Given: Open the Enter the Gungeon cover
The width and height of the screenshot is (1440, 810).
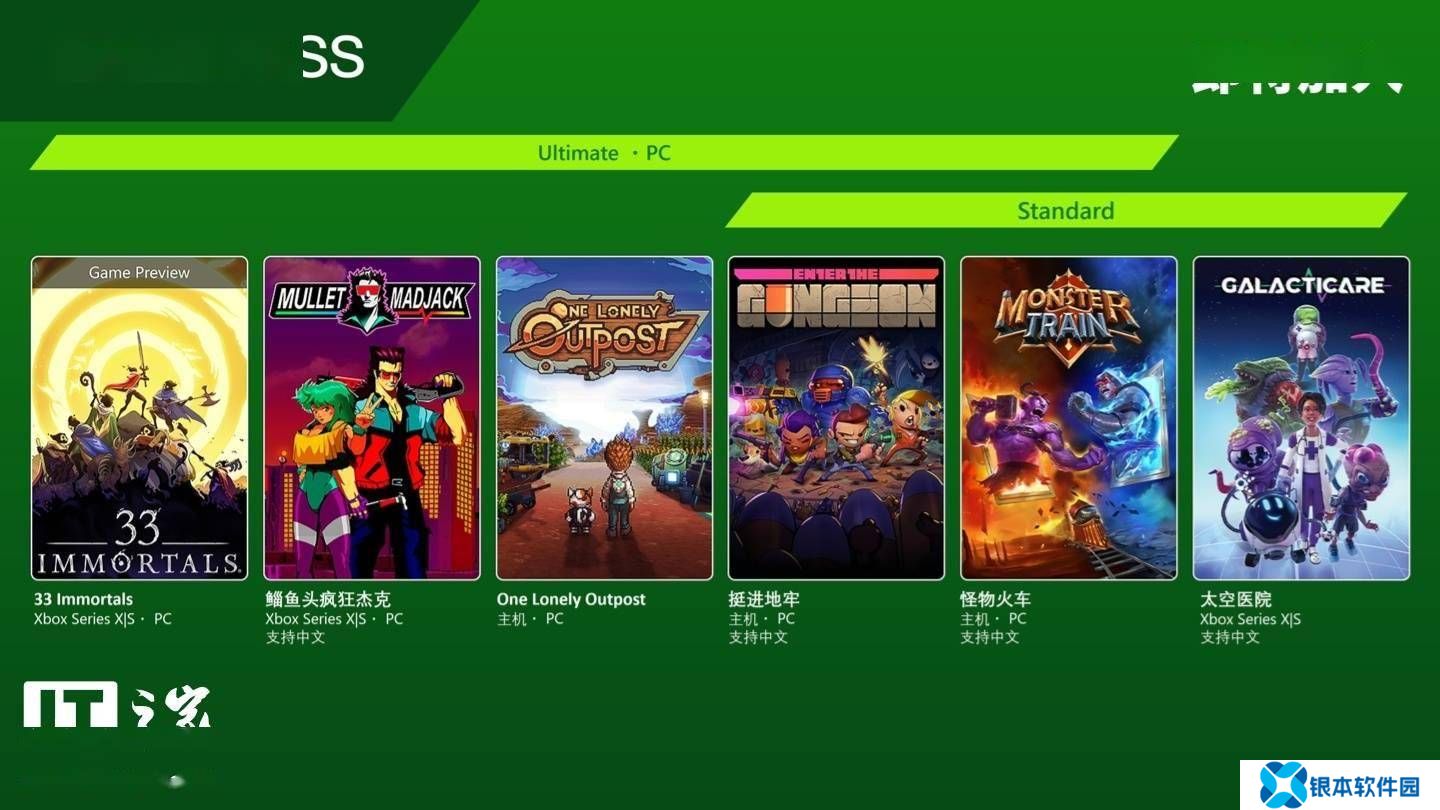Looking at the screenshot, I should [x=836, y=418].
